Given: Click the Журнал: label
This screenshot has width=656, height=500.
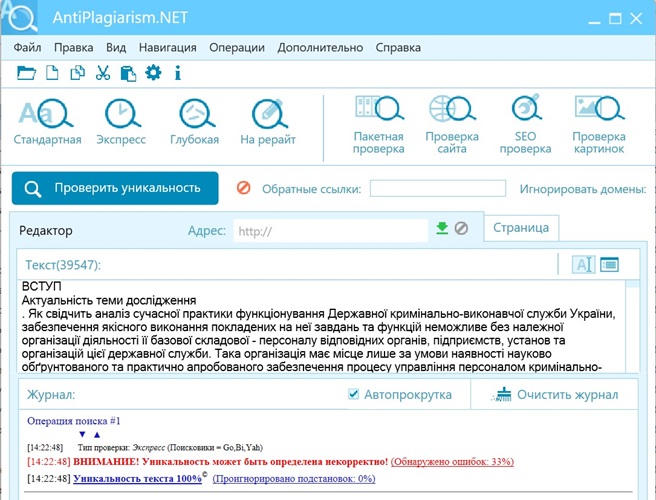Looking at the screenshot, I should tap(51, 395).
